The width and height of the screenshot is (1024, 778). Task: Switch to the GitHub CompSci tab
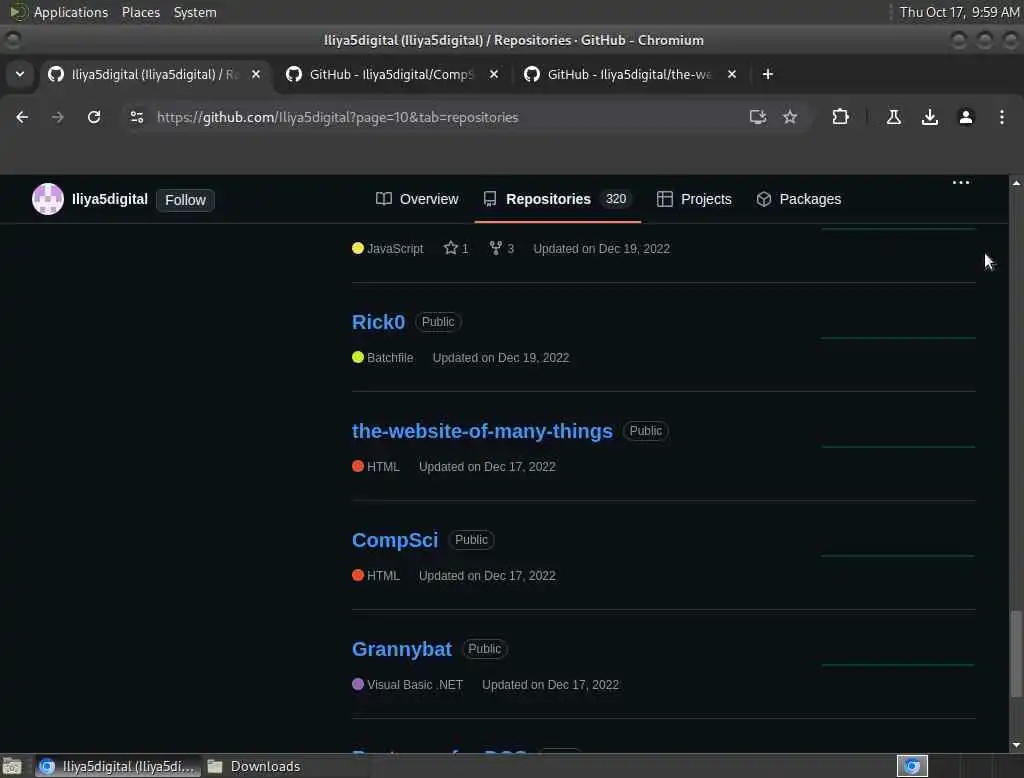pos(391,74)
